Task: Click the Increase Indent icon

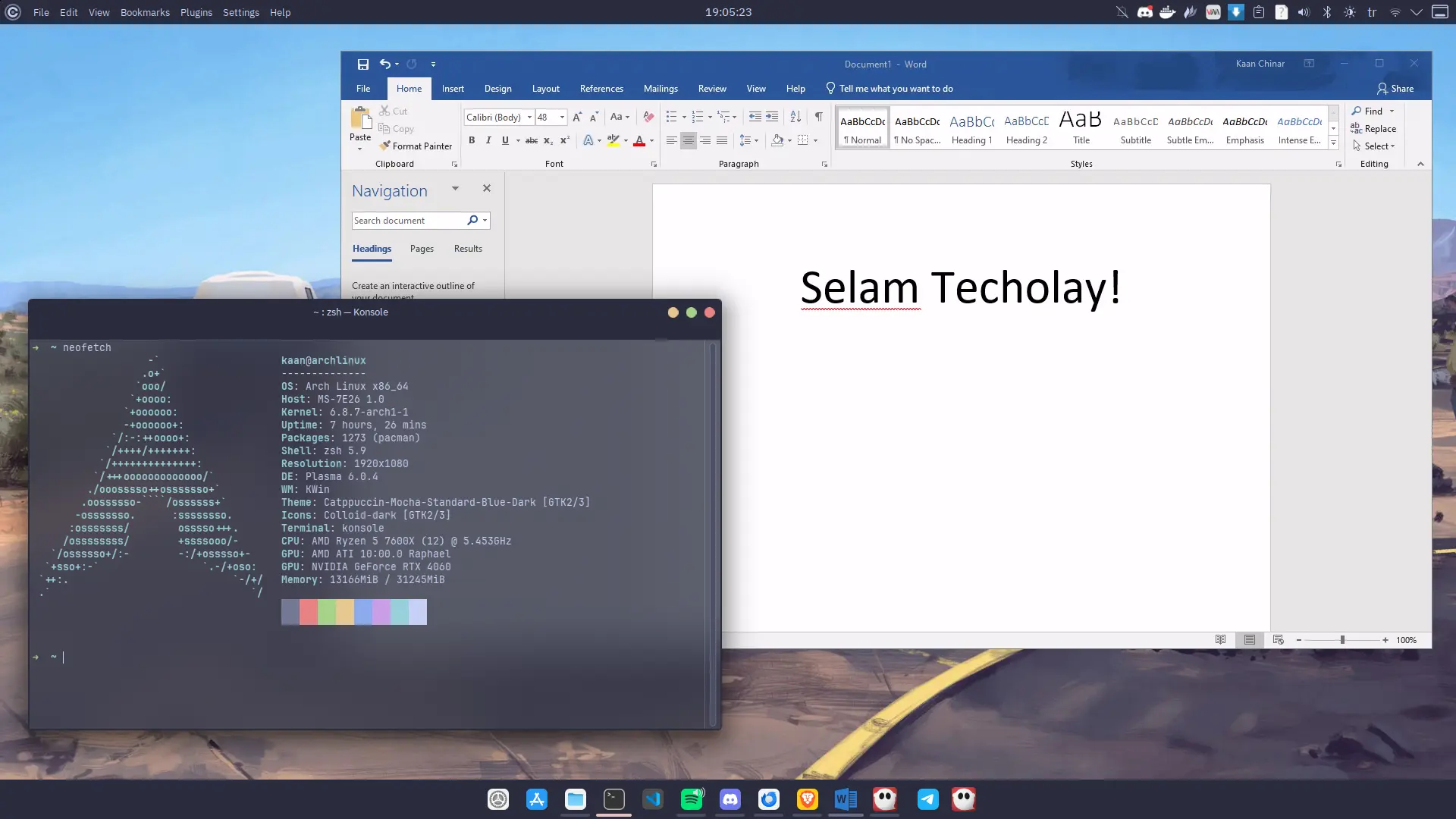Action: pos(772,117)
